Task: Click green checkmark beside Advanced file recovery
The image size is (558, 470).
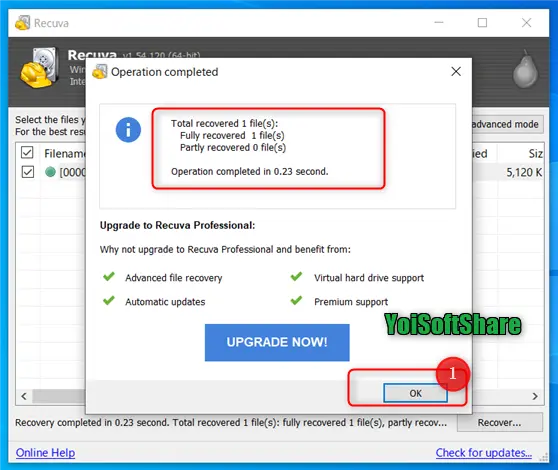Action: [x=109, y=276]
